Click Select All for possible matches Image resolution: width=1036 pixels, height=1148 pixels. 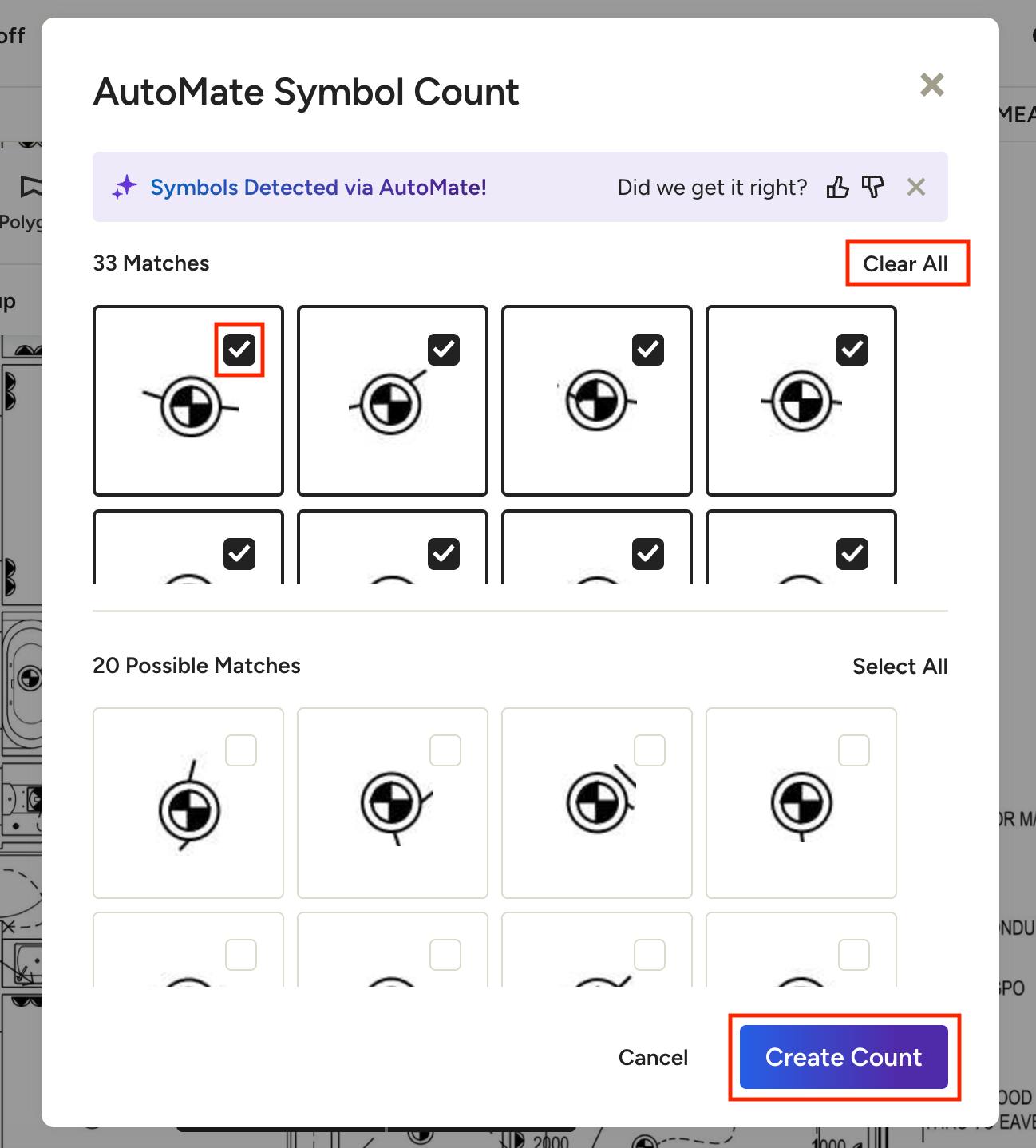click(900, 666)
